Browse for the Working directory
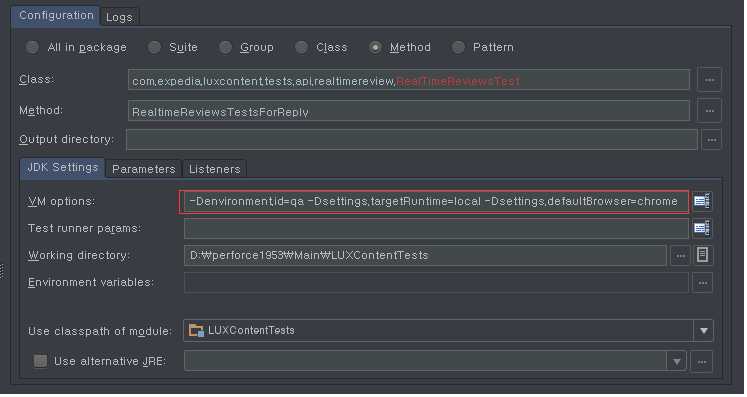 [x=680, y=256]
